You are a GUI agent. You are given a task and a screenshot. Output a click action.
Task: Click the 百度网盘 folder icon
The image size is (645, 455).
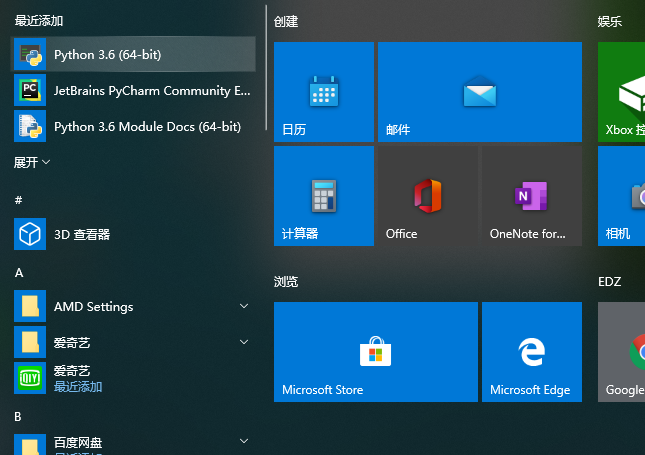click(x=30, y=444)
